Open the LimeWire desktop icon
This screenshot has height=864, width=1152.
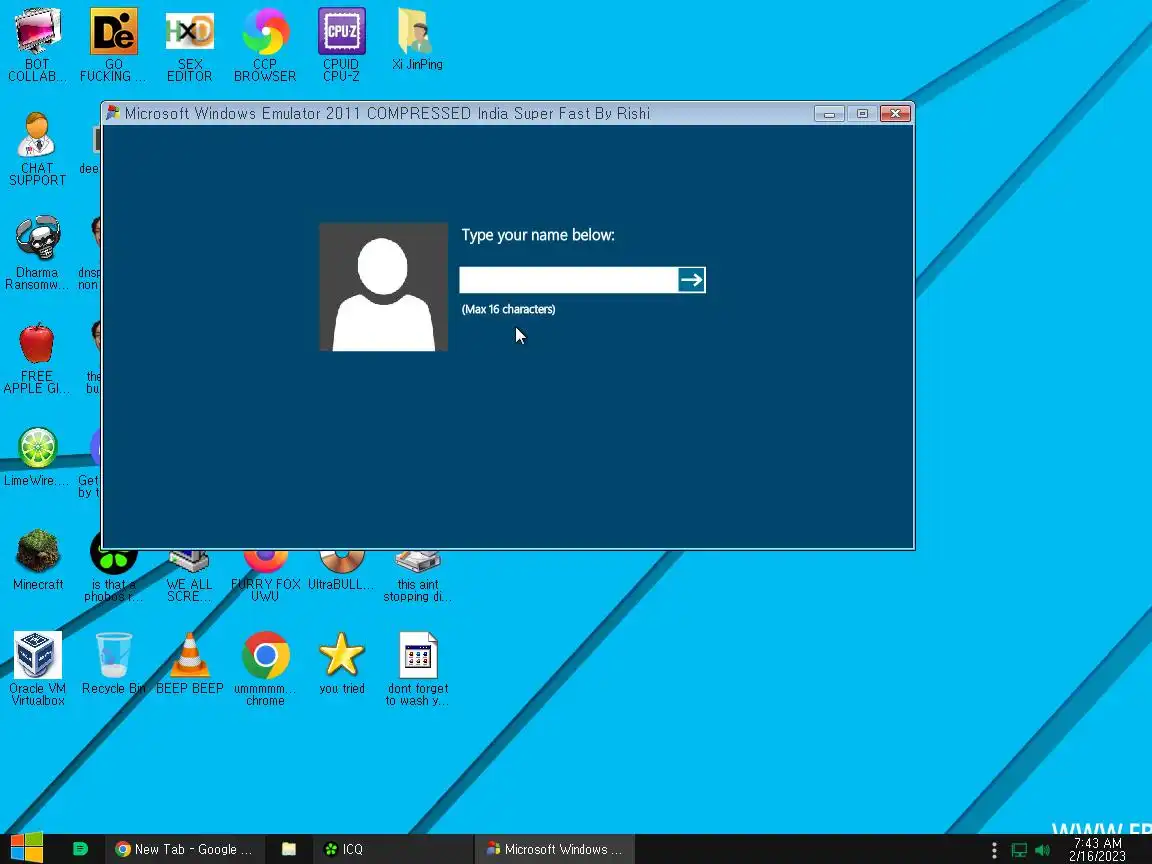point(37,456)
